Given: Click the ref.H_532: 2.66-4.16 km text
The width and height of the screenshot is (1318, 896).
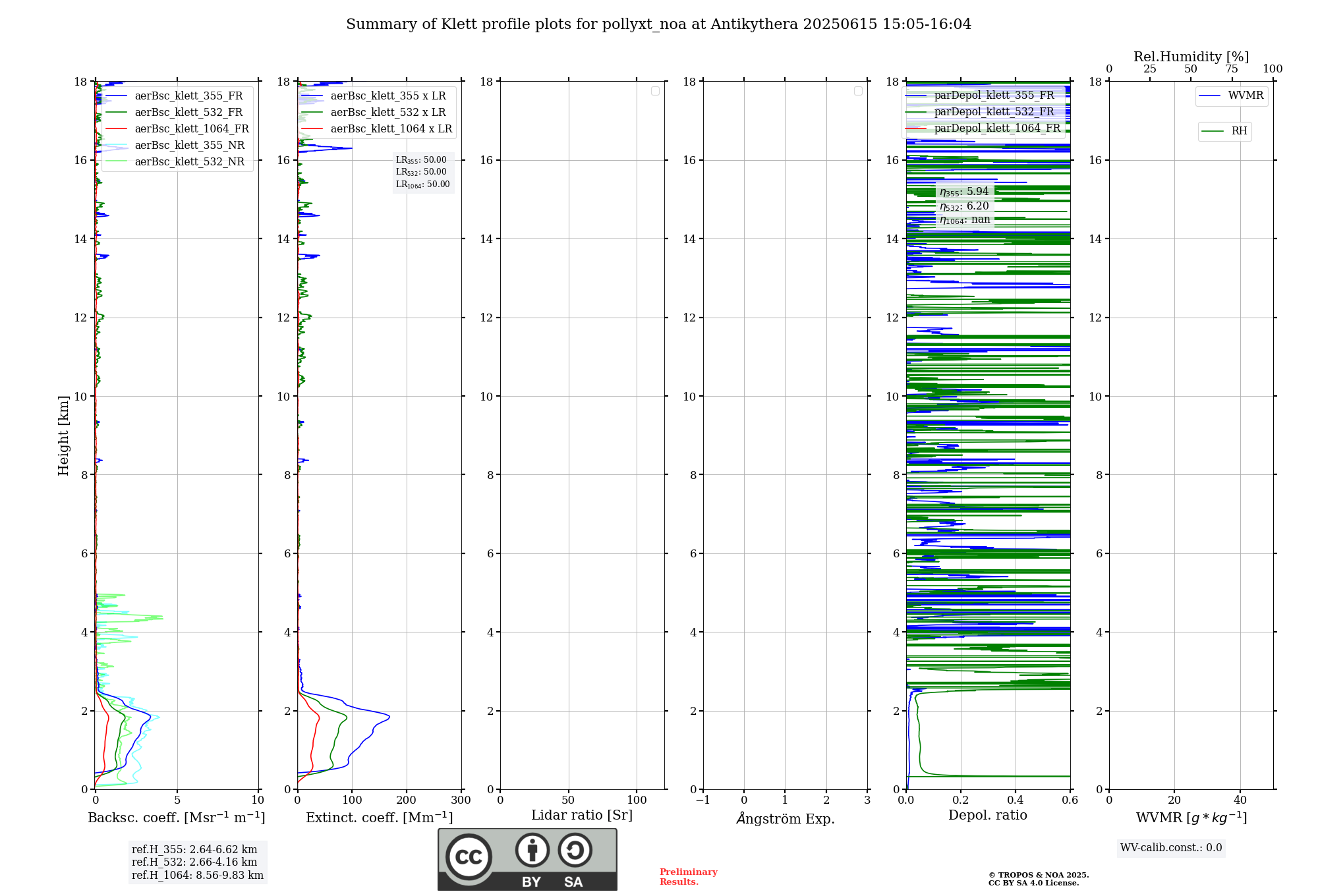Looking at the screenshot, I should tap(194, 862).
